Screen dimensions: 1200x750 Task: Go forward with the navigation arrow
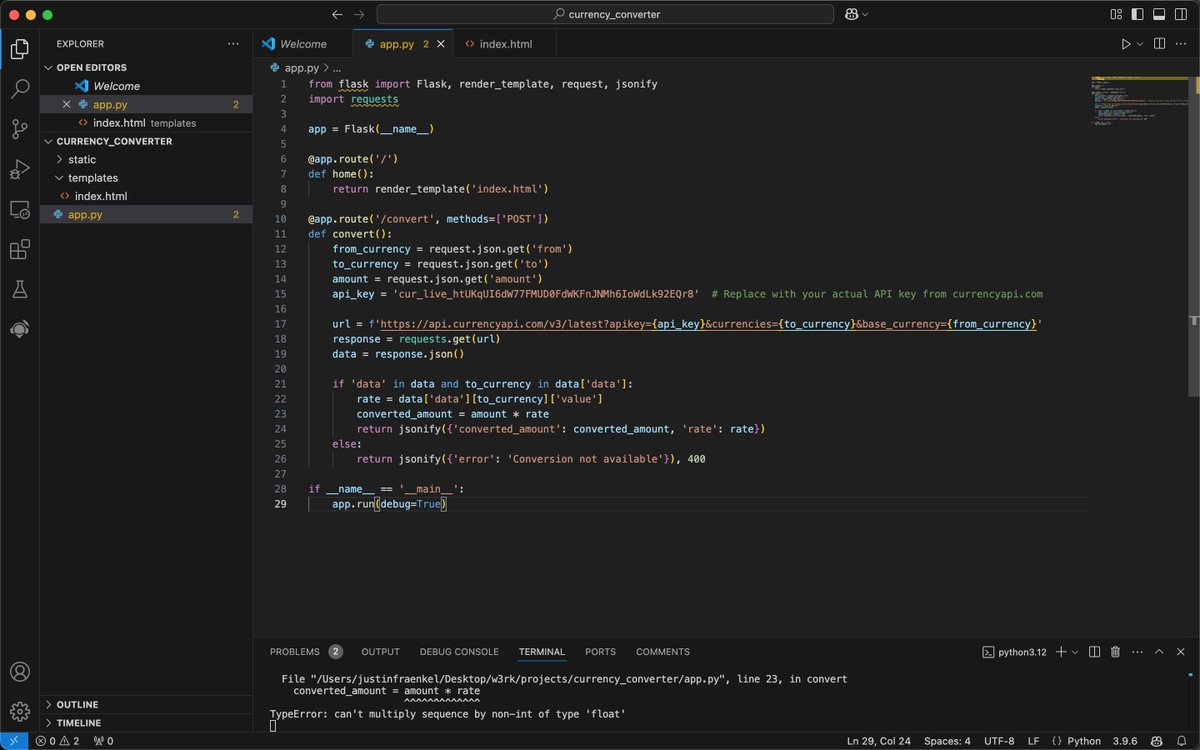(x=359, y=15)
